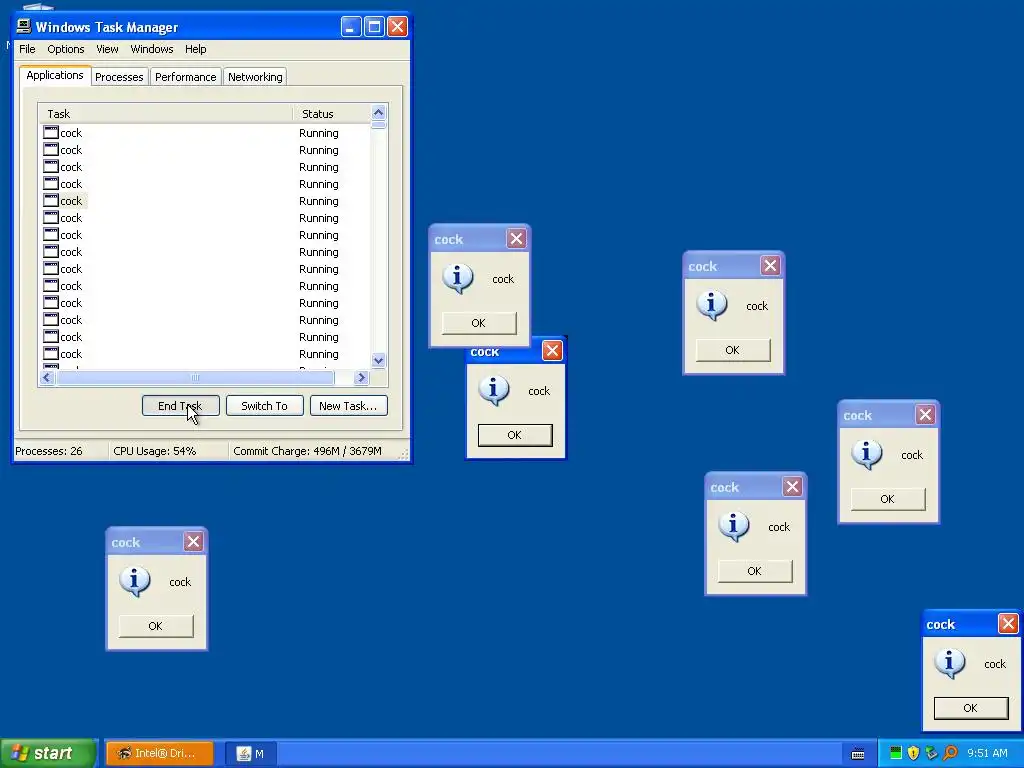The height and width of the screenshot is (768, 1024).
Task: Click the horizontal scrollbar left arrow
Action: (47, 377)
